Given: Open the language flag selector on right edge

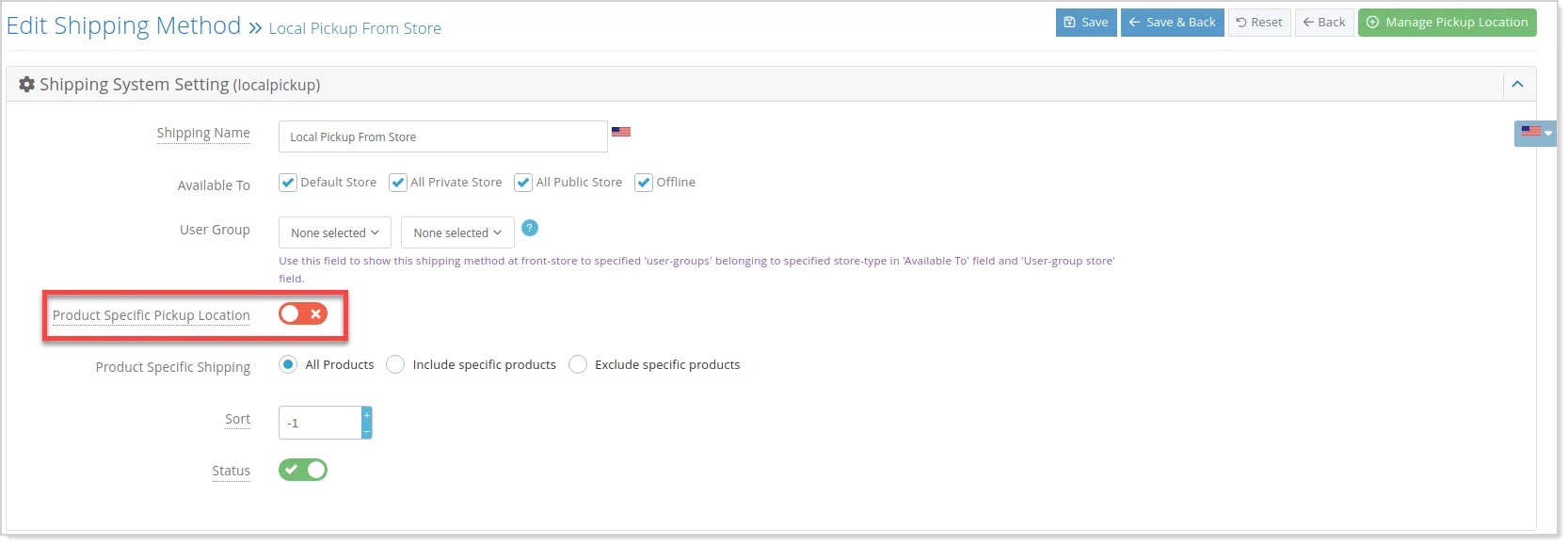Looking at the screenshot, I should coord(1535,134).
